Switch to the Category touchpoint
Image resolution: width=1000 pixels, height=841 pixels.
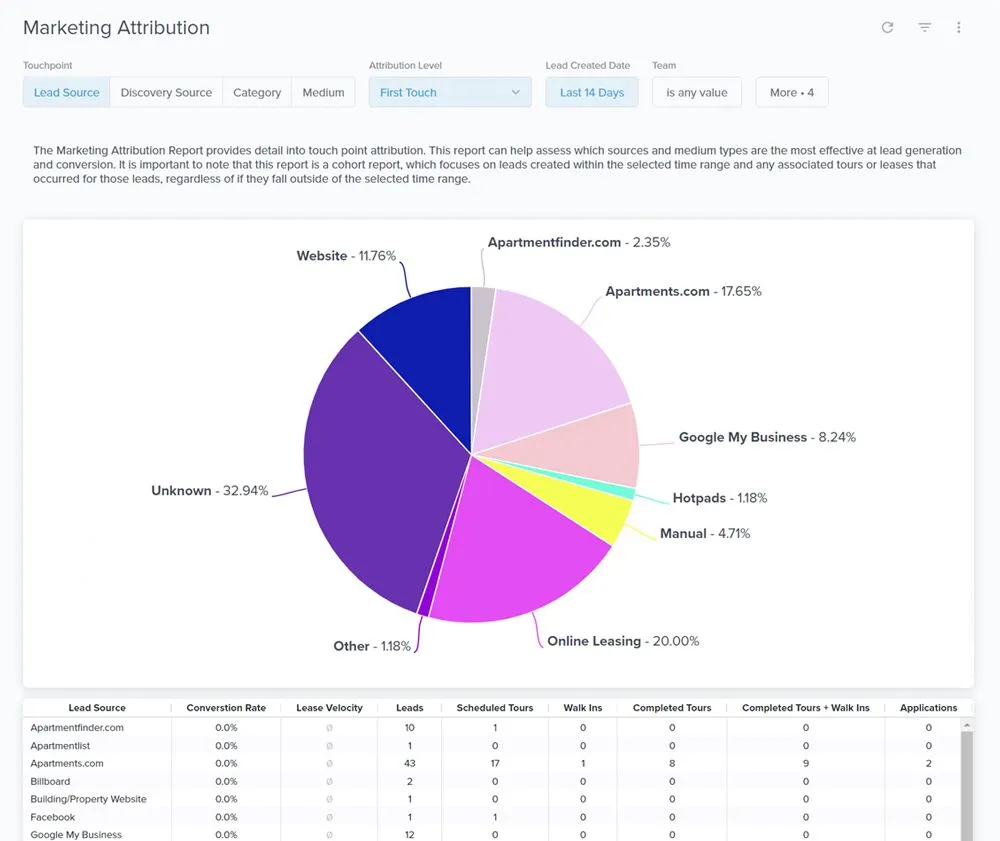[256, 92]
